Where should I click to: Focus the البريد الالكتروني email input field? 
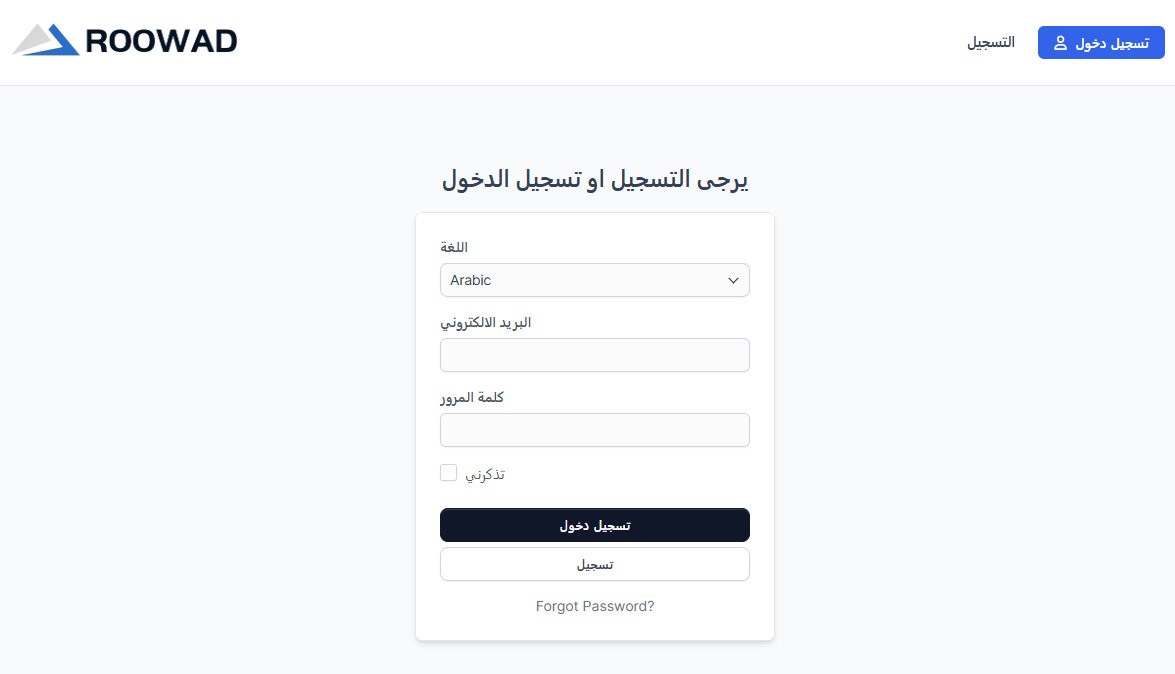click(594, 355)
